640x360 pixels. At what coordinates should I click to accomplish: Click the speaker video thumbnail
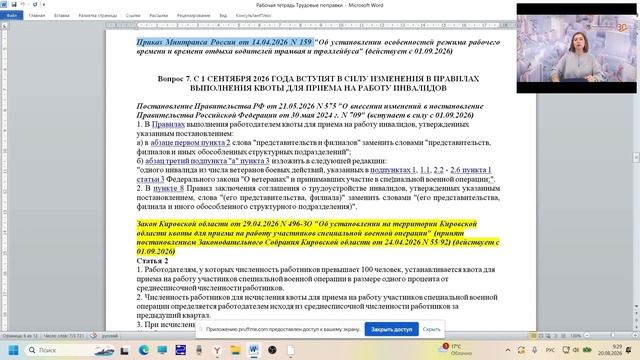tap(576, 48)
